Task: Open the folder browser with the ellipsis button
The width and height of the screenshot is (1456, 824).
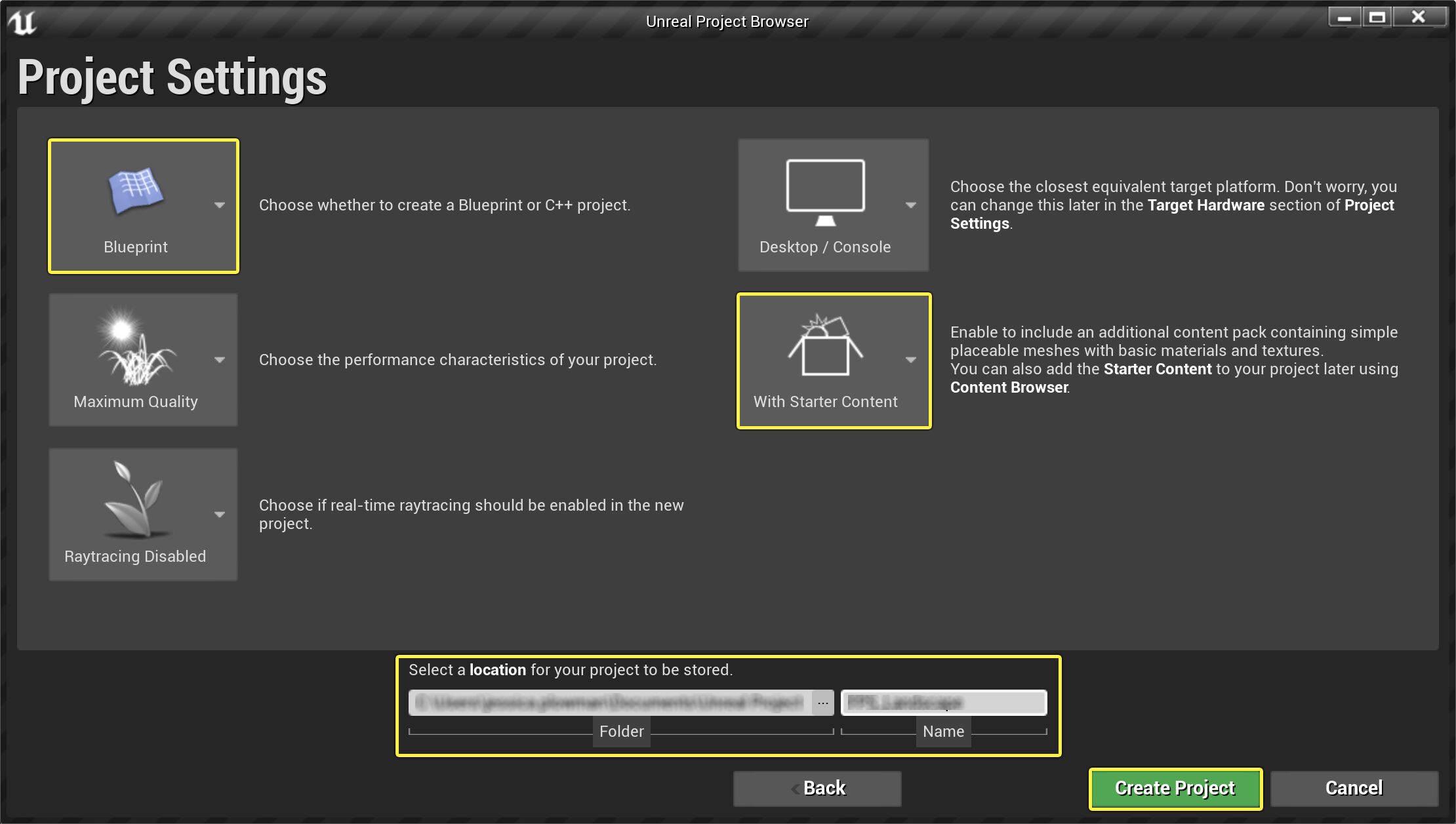Action: tap(823, 702)
